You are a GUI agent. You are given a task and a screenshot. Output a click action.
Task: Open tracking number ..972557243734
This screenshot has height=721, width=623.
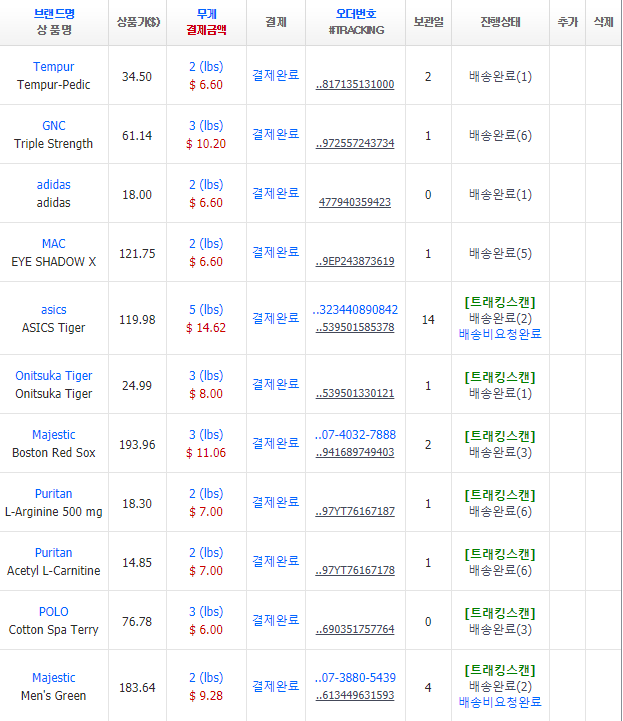(x=355, y=143)
